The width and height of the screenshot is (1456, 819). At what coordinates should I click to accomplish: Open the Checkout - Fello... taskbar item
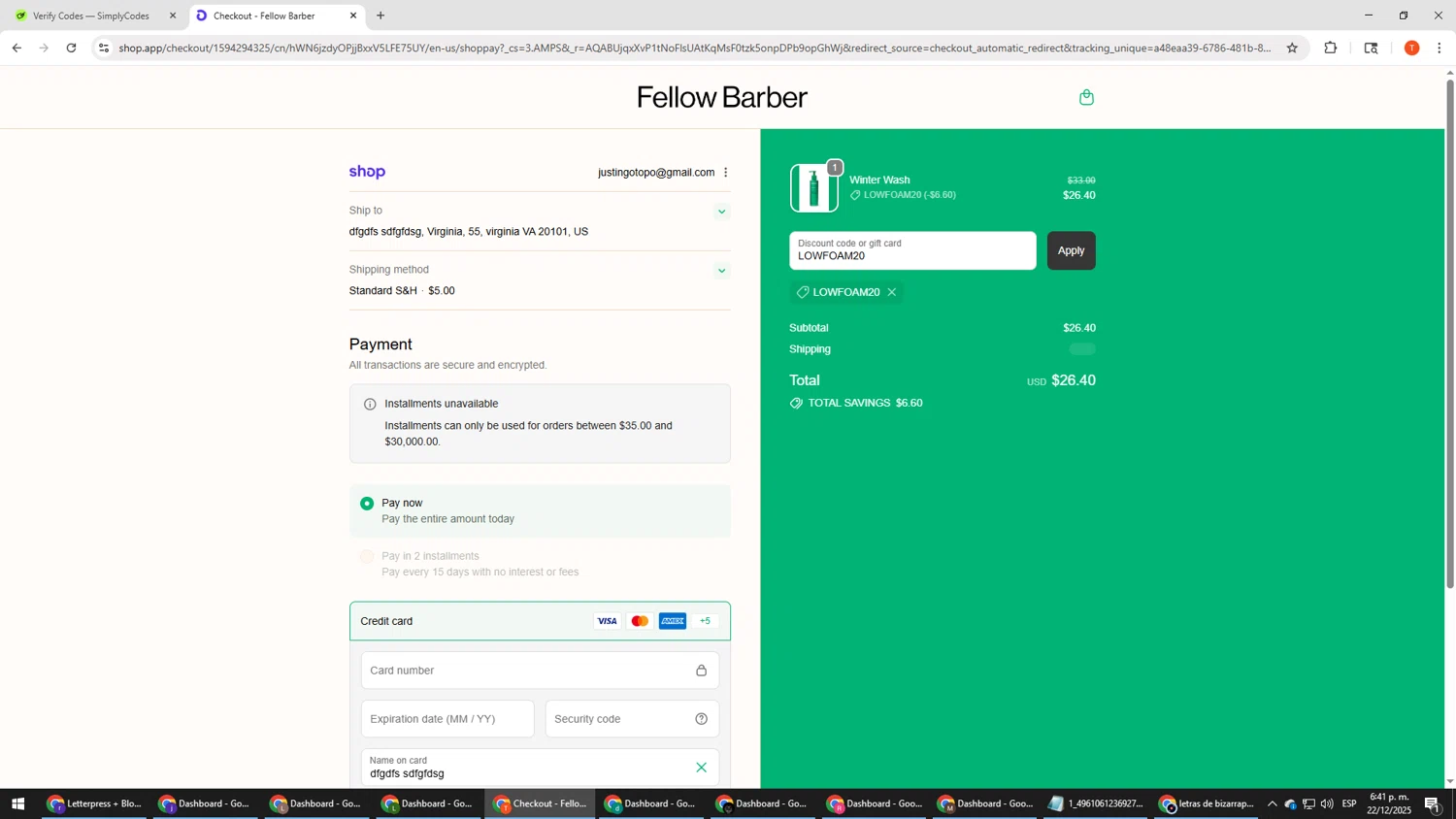pos(540,803)
